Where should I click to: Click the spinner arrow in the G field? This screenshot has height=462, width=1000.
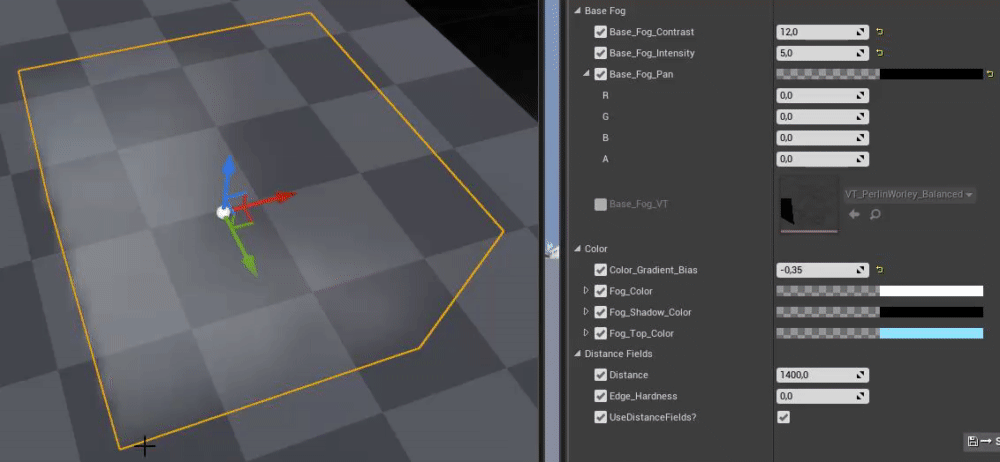861,117
